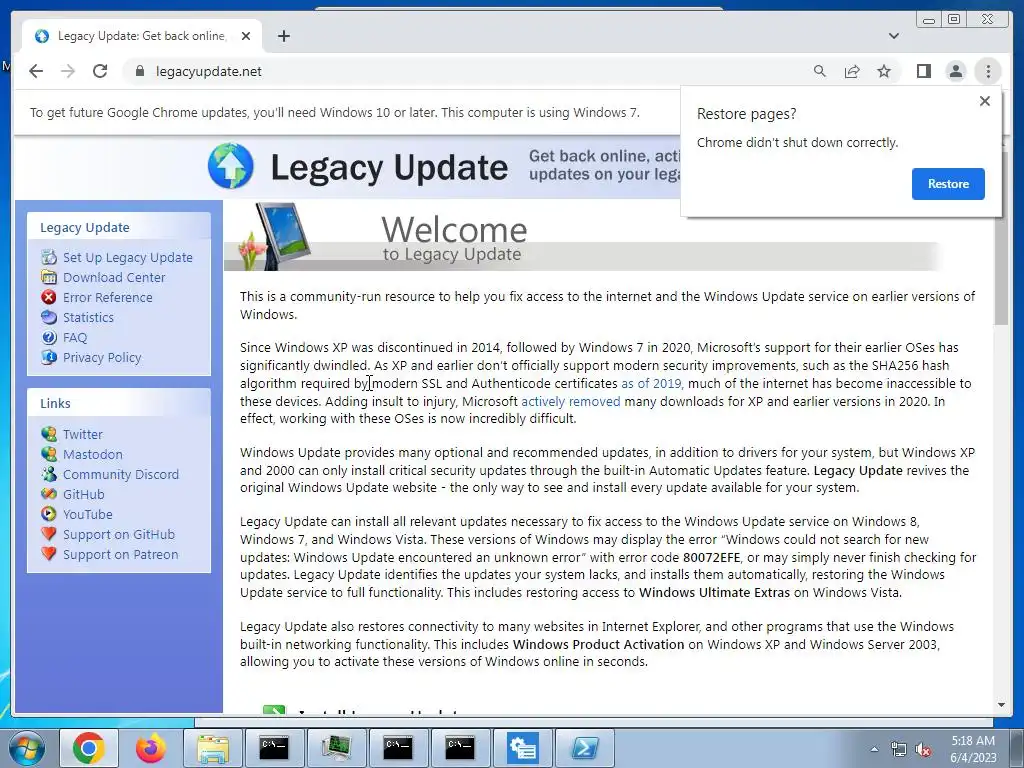Open the Windows Start orb
This screenshot has width=1024, height=768.
27,748
